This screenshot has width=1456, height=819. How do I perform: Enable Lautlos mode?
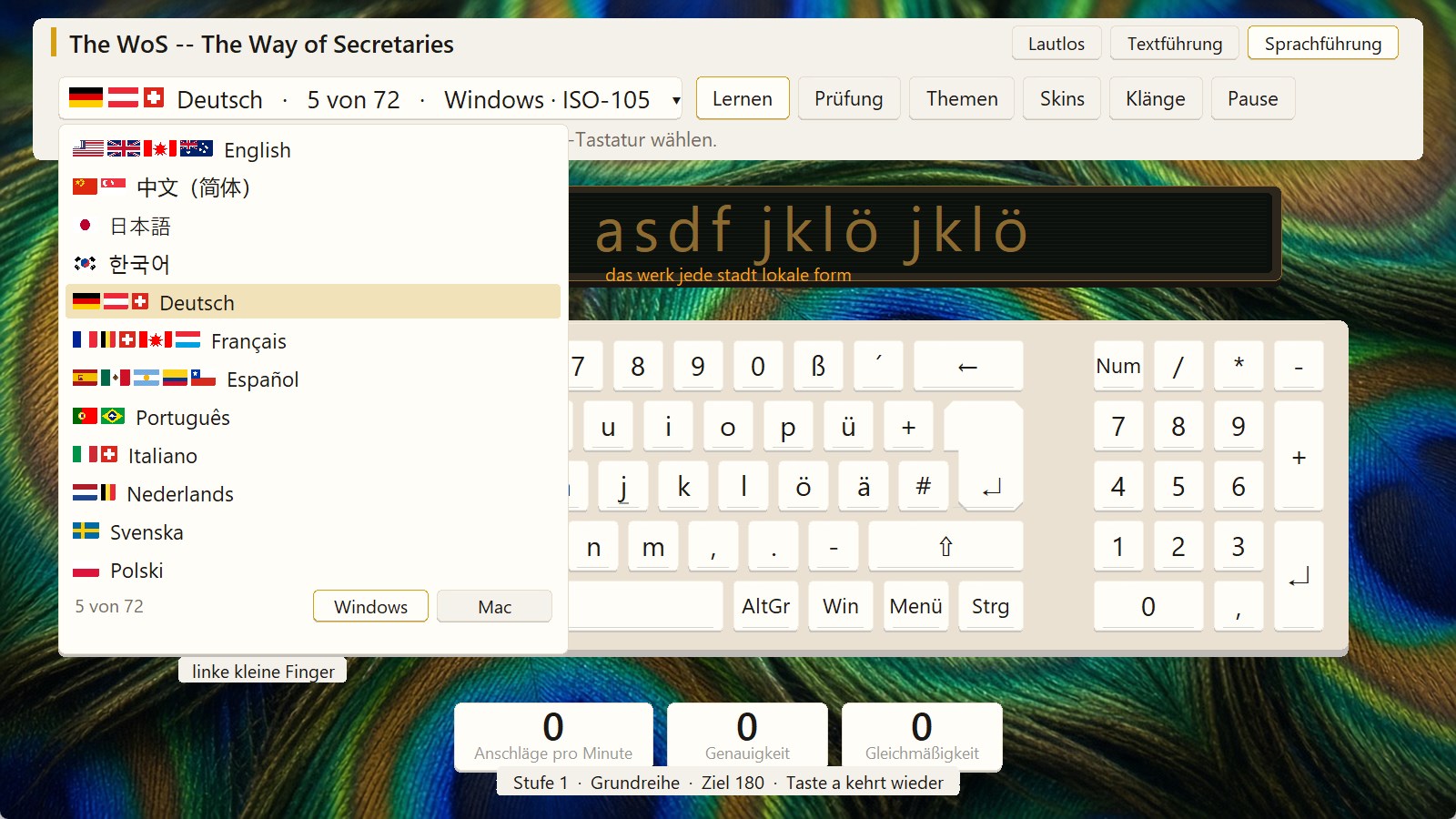(1056, 44)
